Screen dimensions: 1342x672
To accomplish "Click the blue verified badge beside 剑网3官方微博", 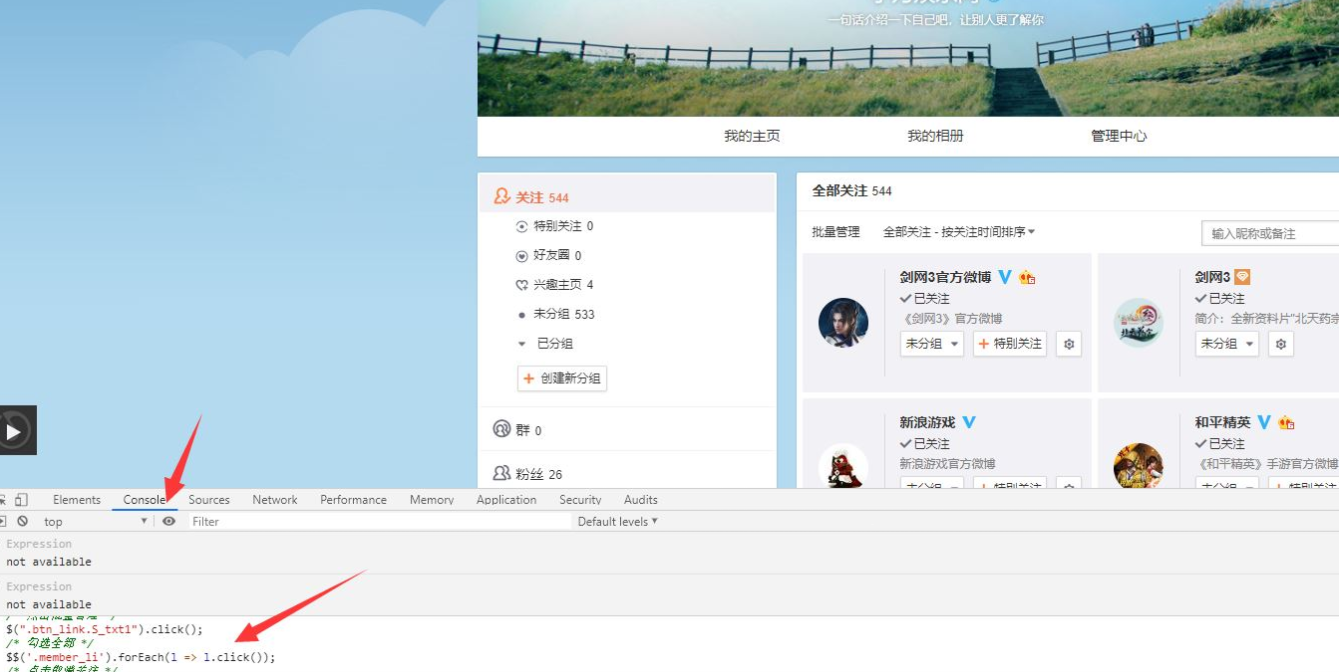I will [x=1005, y=277].
